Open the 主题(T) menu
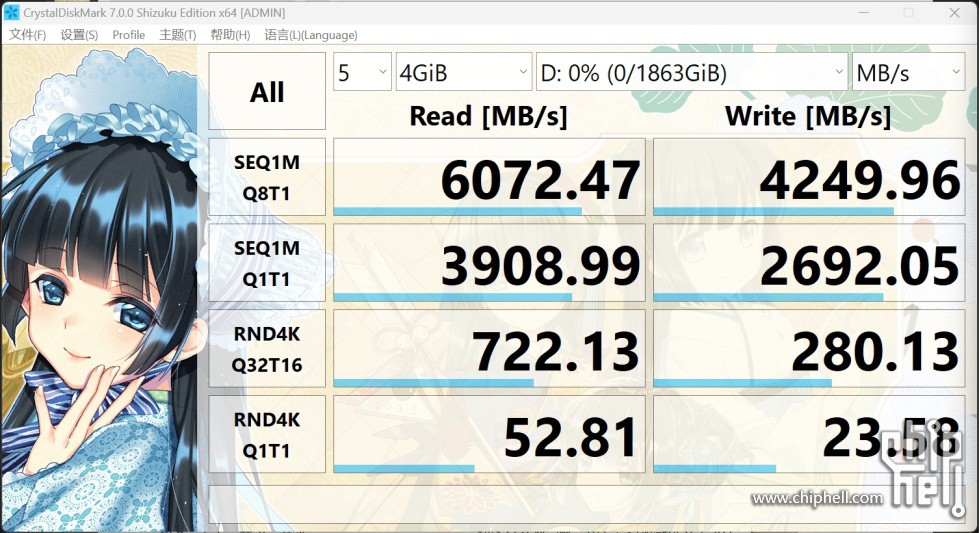979x533 pixels. (178, 35)
